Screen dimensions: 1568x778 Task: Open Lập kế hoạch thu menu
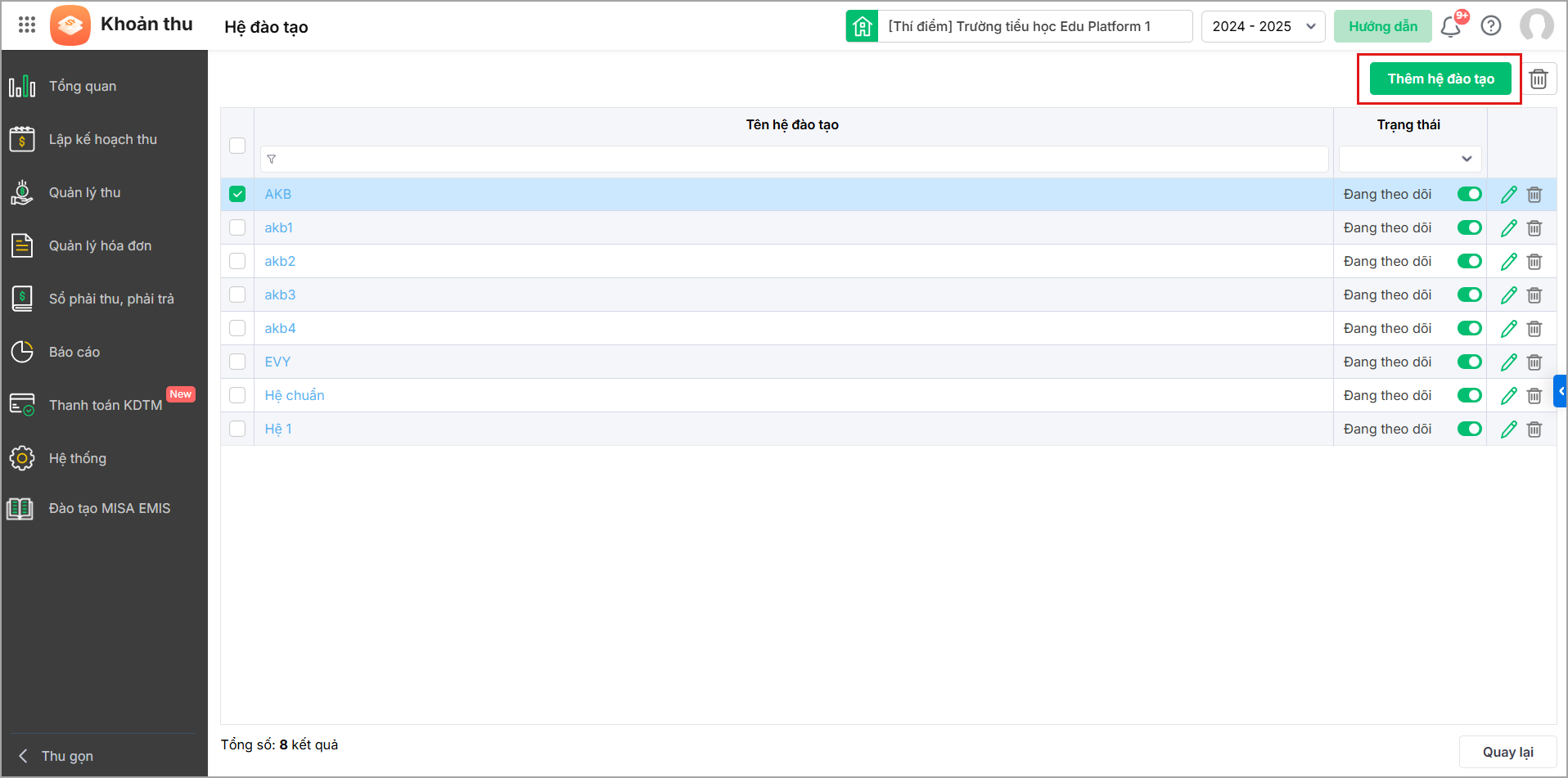104,139
